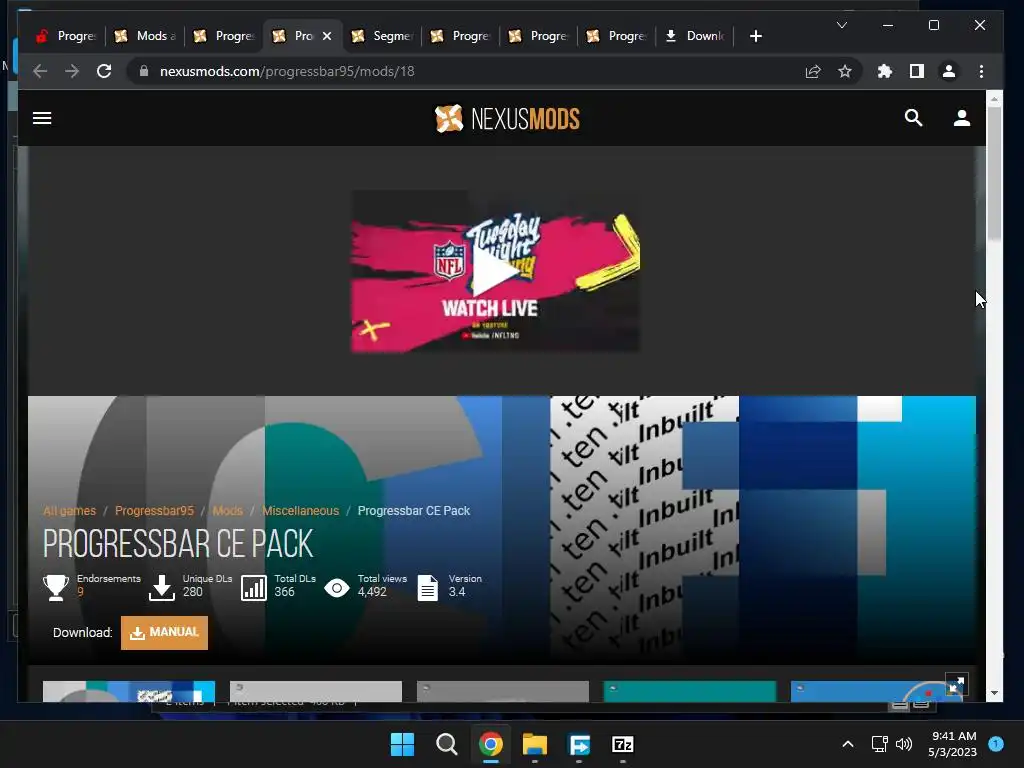The width and height of the screenshot is (1024, 768).
Task: Switch to the Mods a tab
Action: click(x=145, y=36)
